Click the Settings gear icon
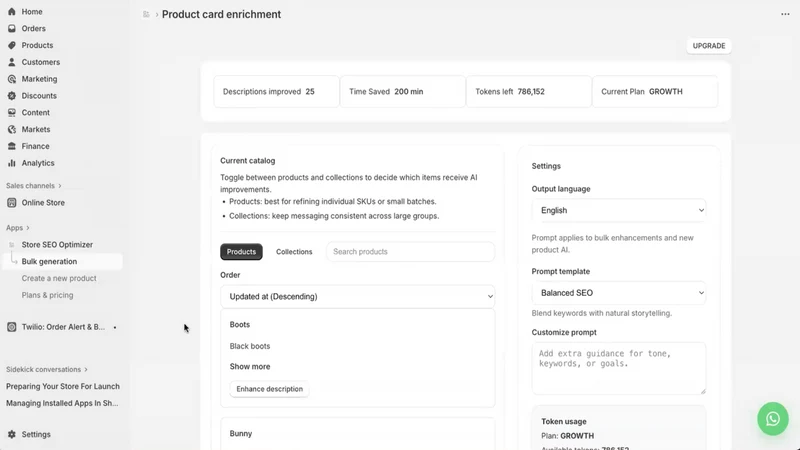 coord(12,434)
